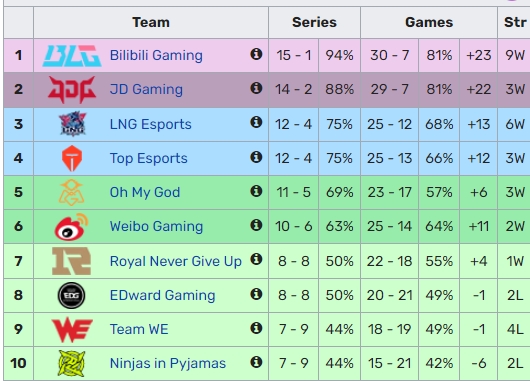Open info icon for JD Gaming

tap(256, 88)
